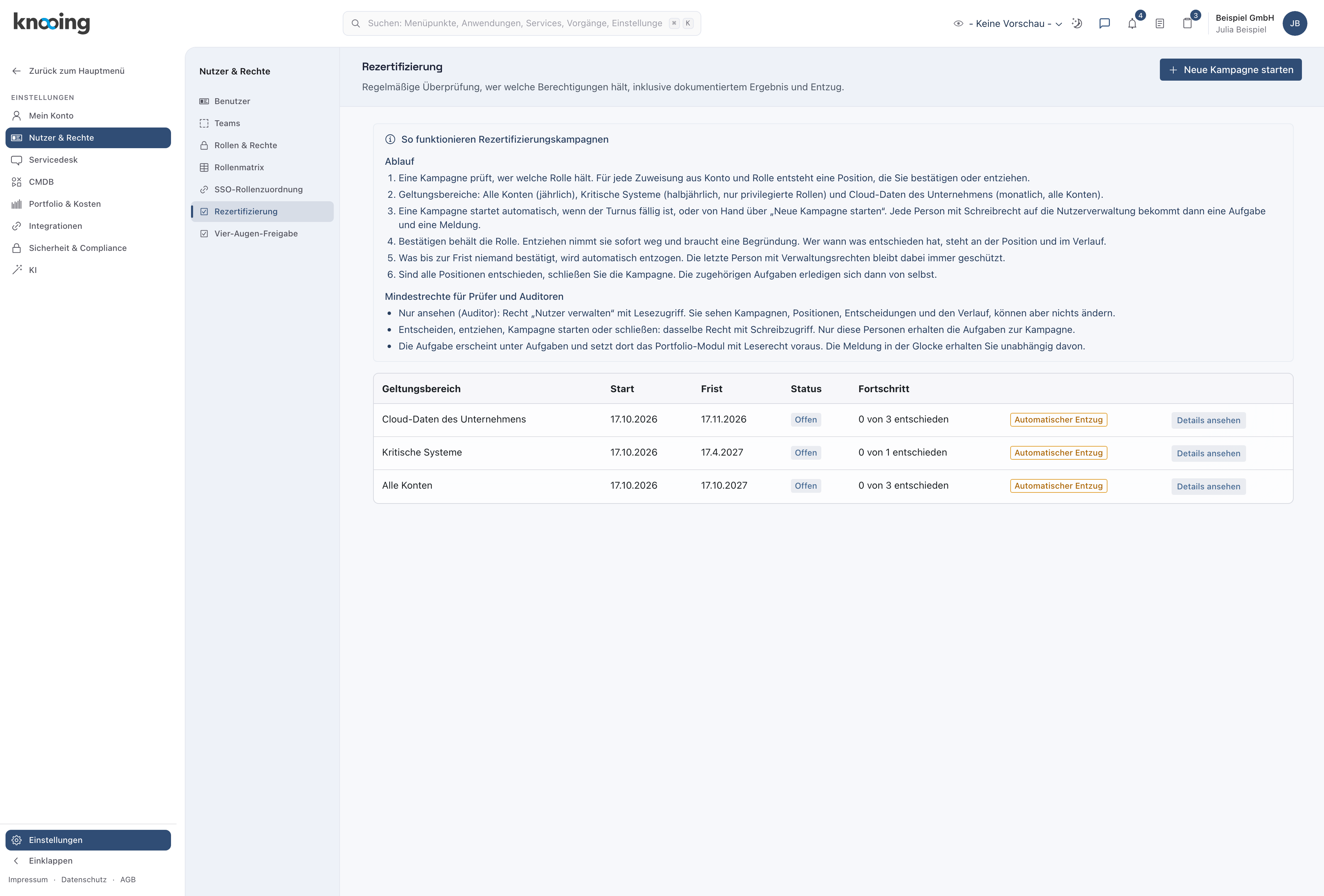Image resolution: width=1324 pixels, height=896 pixels.
Task: Click 'Alle Konten' table cell
Action: 407,486
